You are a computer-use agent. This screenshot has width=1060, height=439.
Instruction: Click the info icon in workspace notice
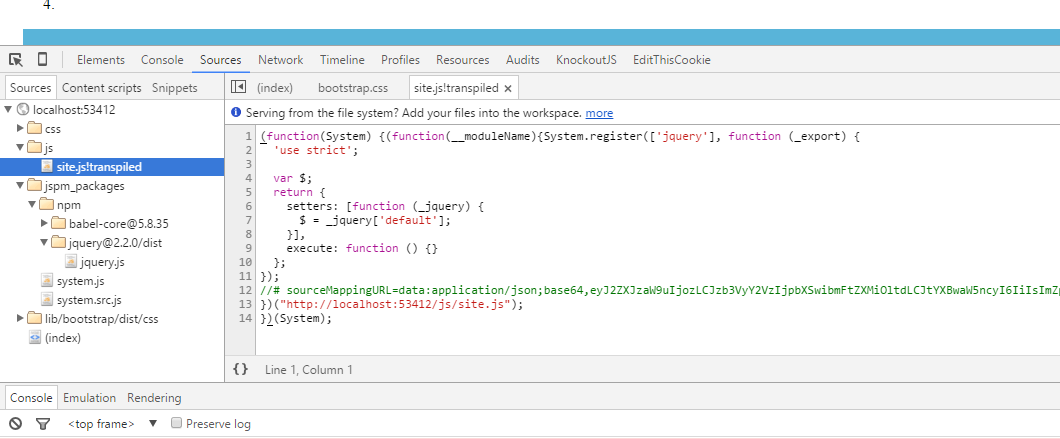tap(236, 113)
